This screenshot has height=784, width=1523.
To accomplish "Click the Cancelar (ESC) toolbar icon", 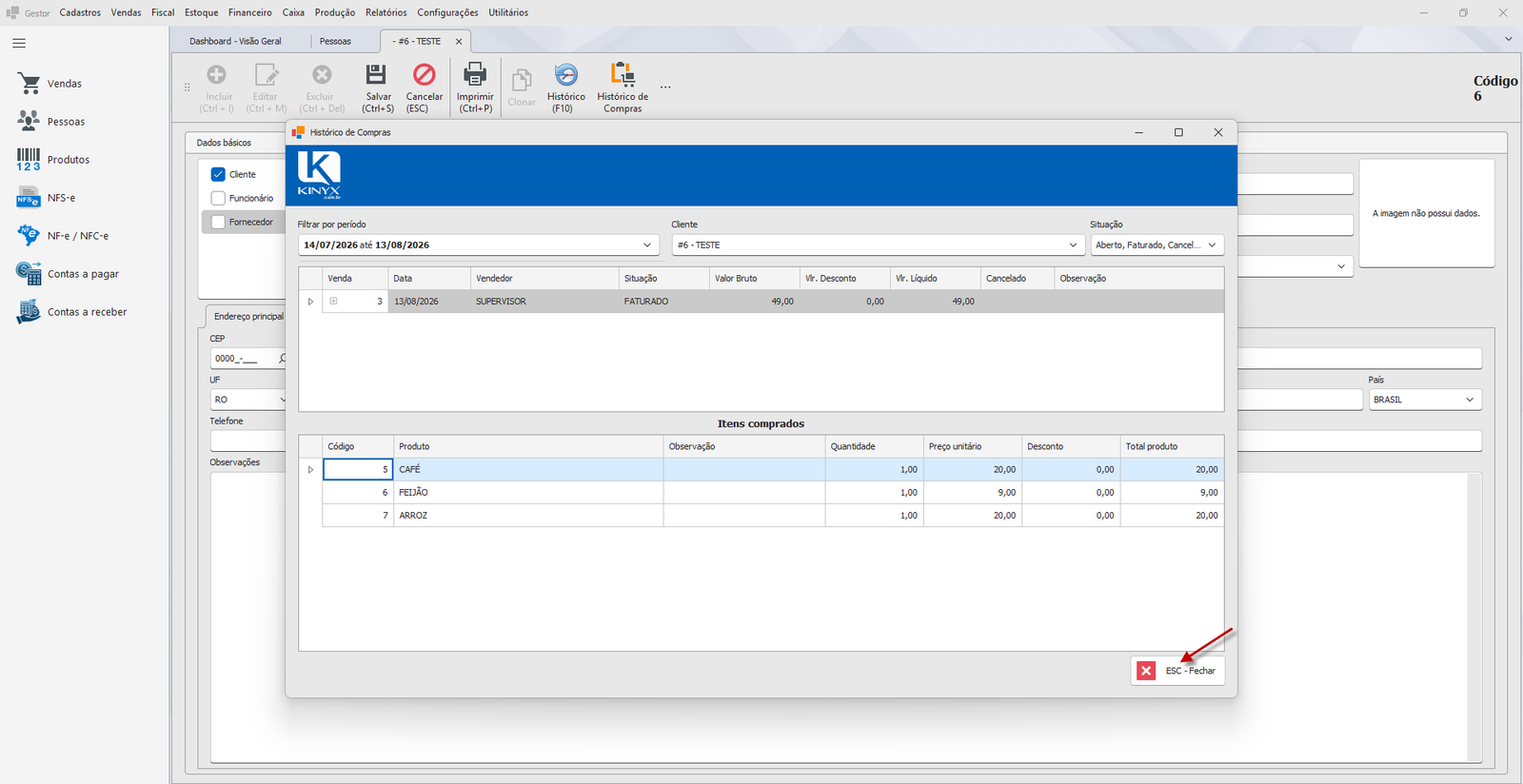I will [x=424, y=75].
